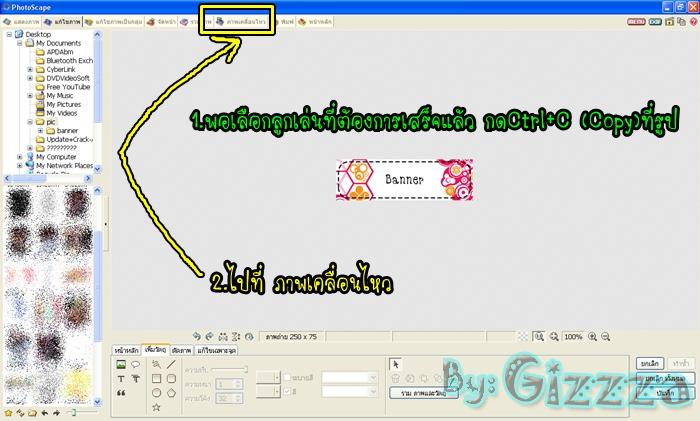Image resolution: width=700 pixels, height=421 pixels.
Task: Open the Batch Editor tab
Action: (113, 22)
